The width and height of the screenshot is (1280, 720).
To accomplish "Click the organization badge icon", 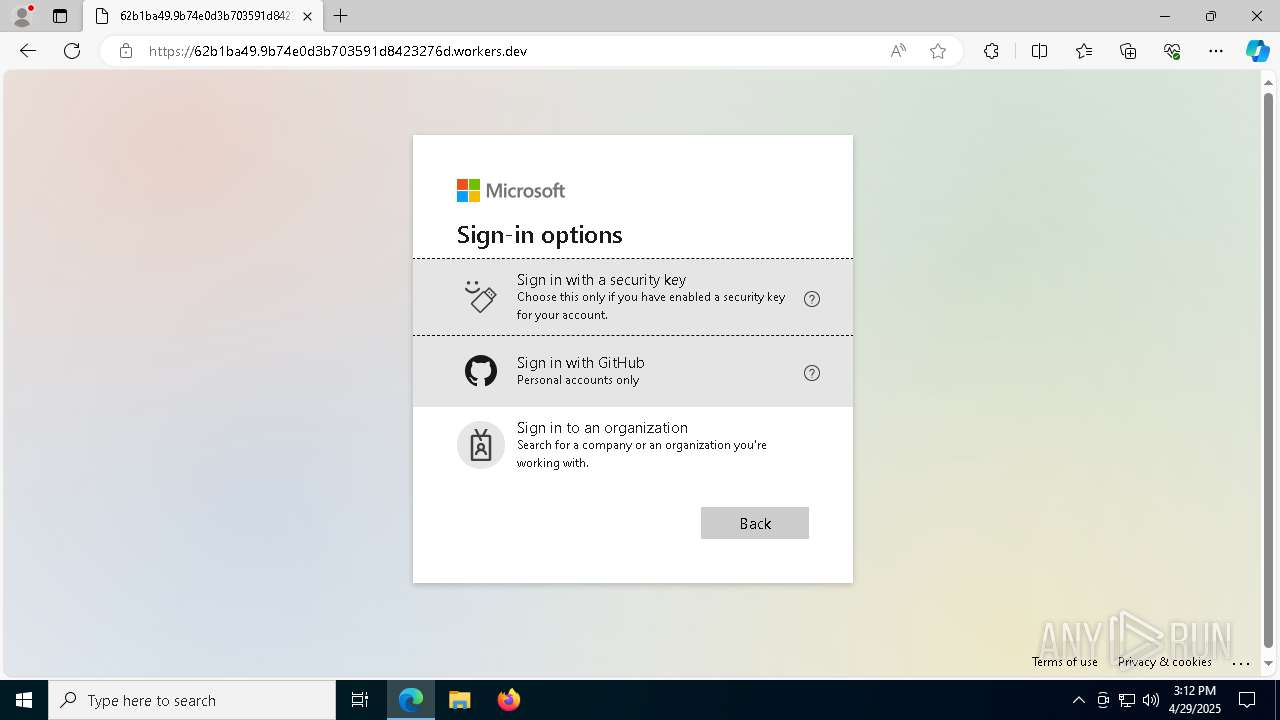I will point(481,445).
